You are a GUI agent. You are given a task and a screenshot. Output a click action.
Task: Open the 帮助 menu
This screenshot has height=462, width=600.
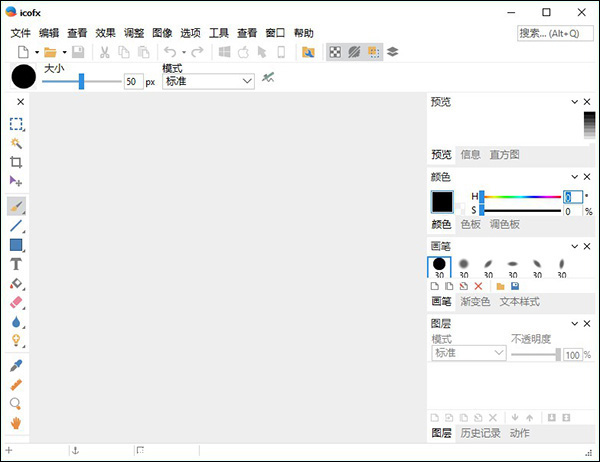tap(304, 33)
